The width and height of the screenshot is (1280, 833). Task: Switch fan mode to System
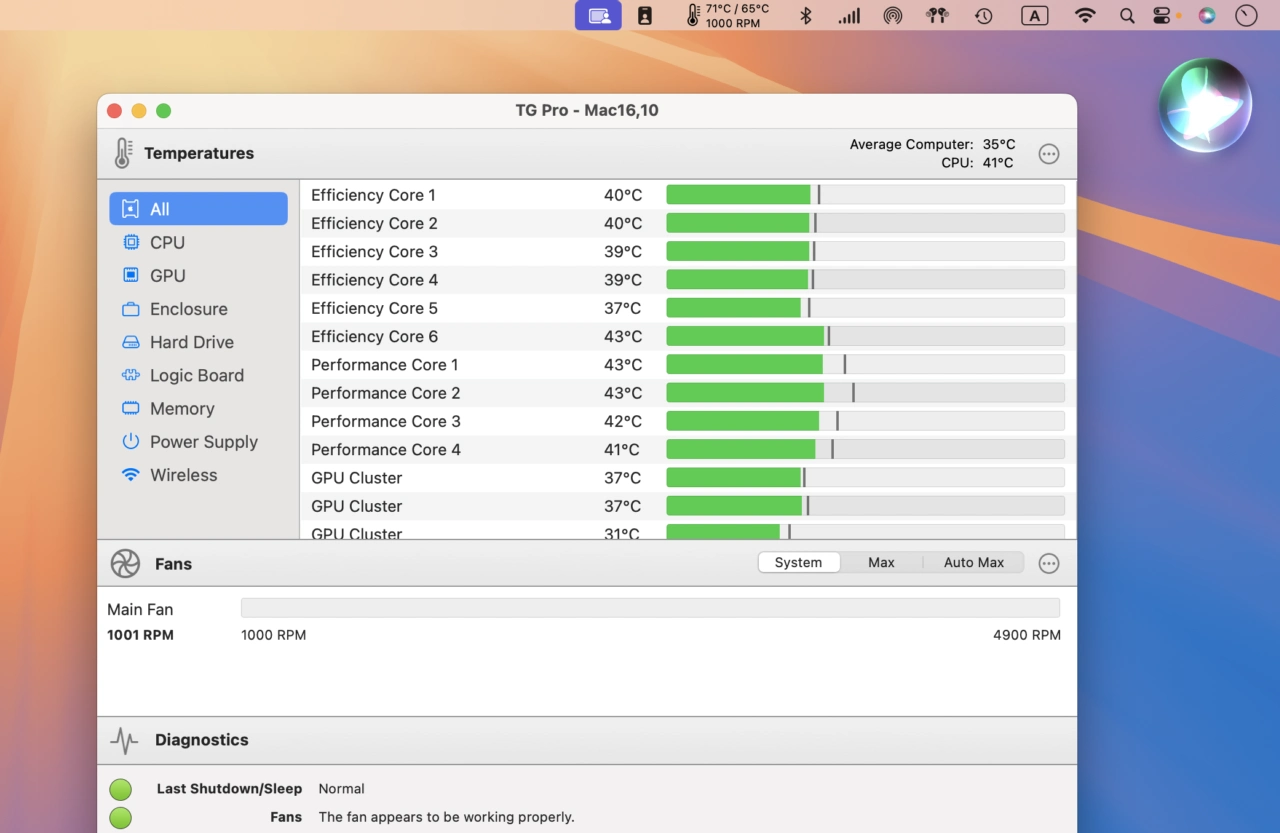798,562
